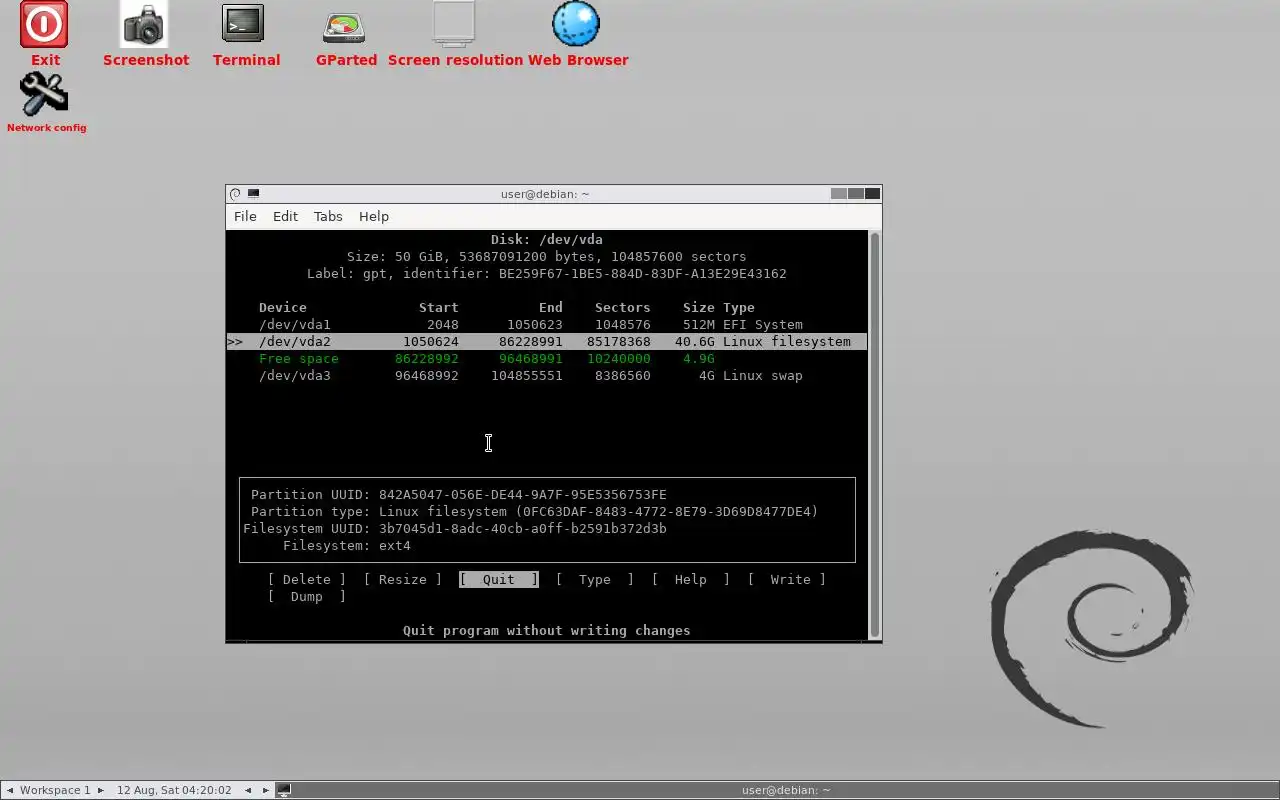
Task: Click the Debian swirl icon in terminal title bar
Action: click(235, 194)
